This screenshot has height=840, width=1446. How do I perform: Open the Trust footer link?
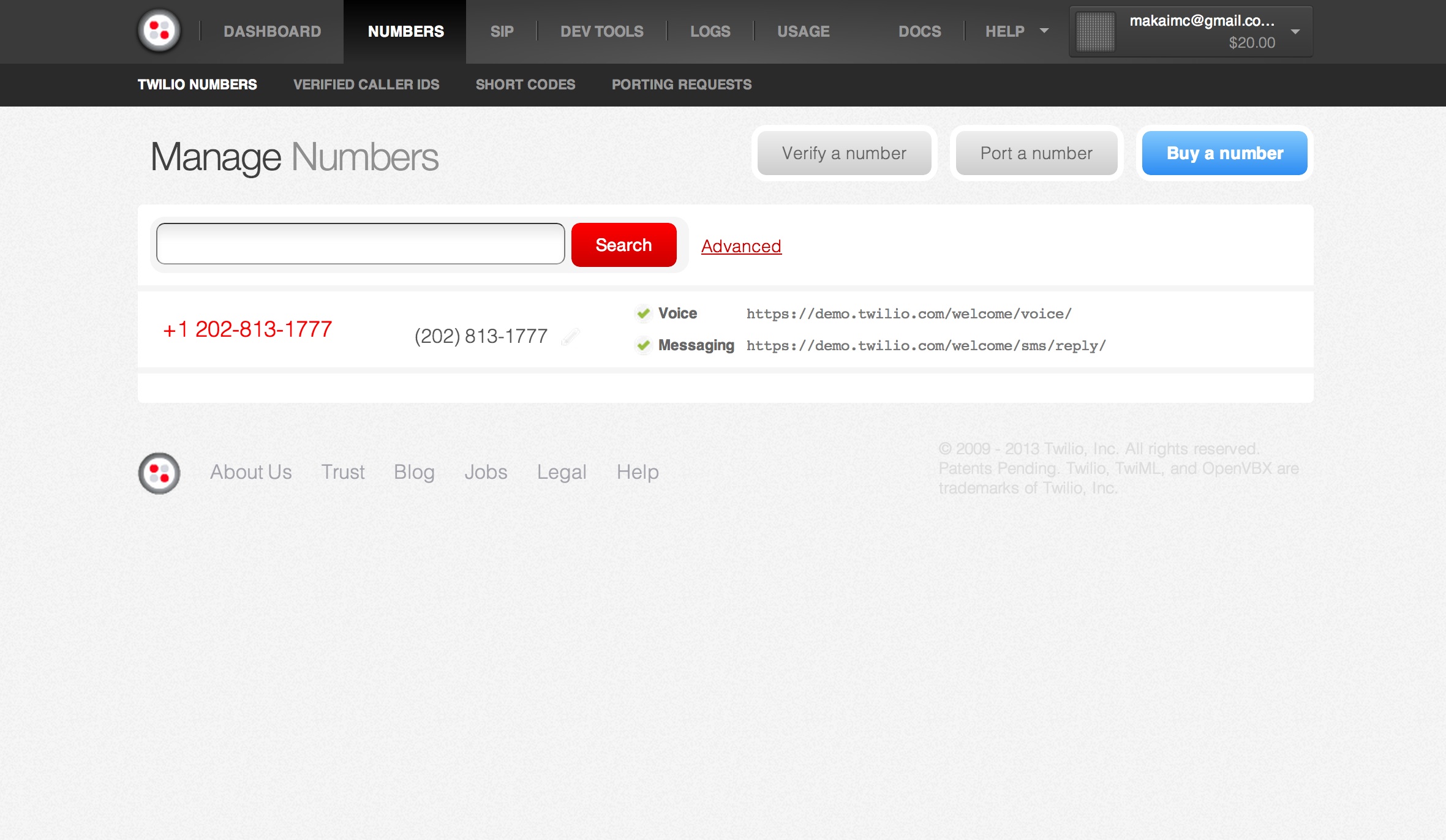343,472
